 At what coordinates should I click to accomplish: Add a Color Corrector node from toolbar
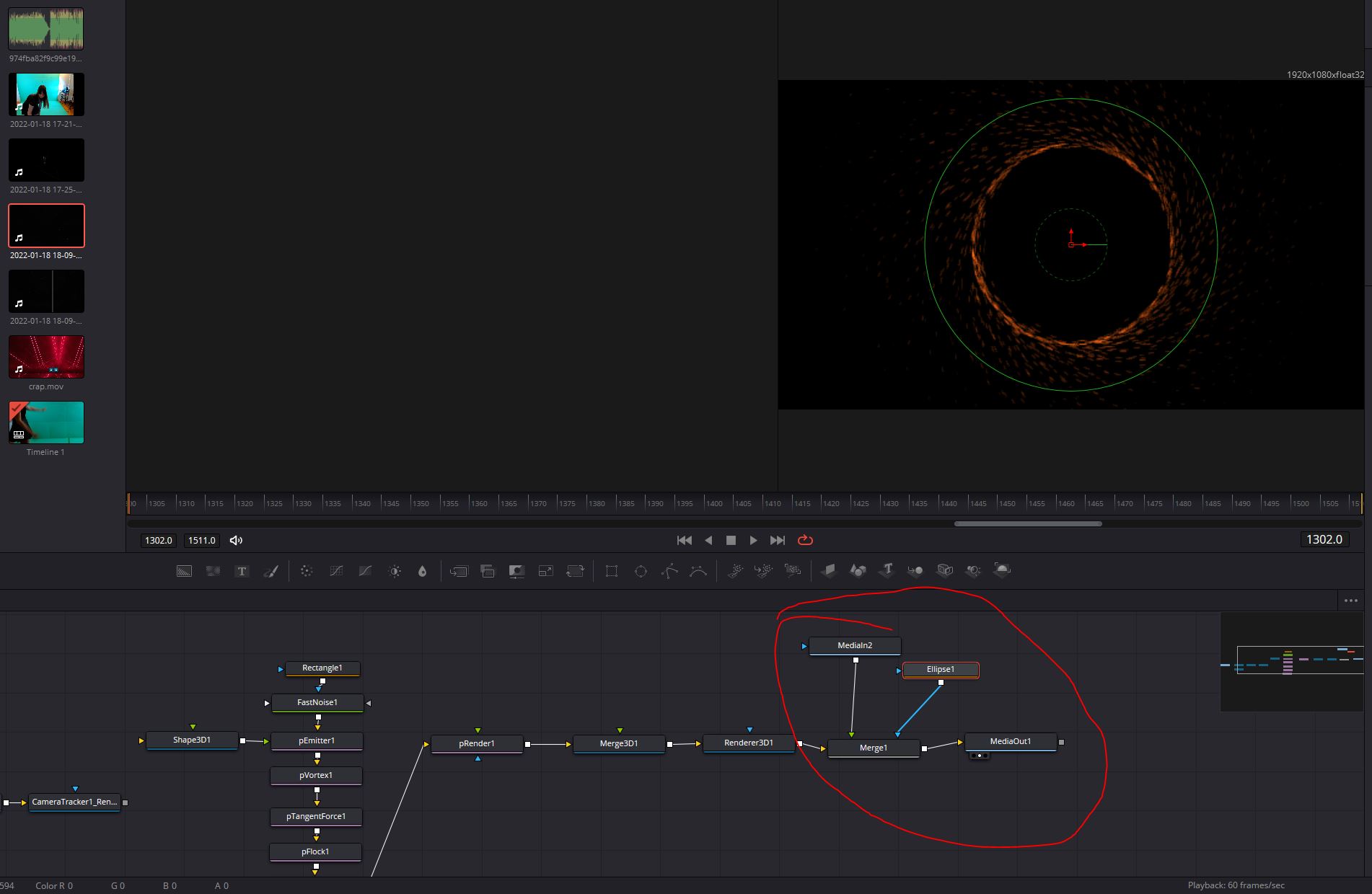(307, 571)
